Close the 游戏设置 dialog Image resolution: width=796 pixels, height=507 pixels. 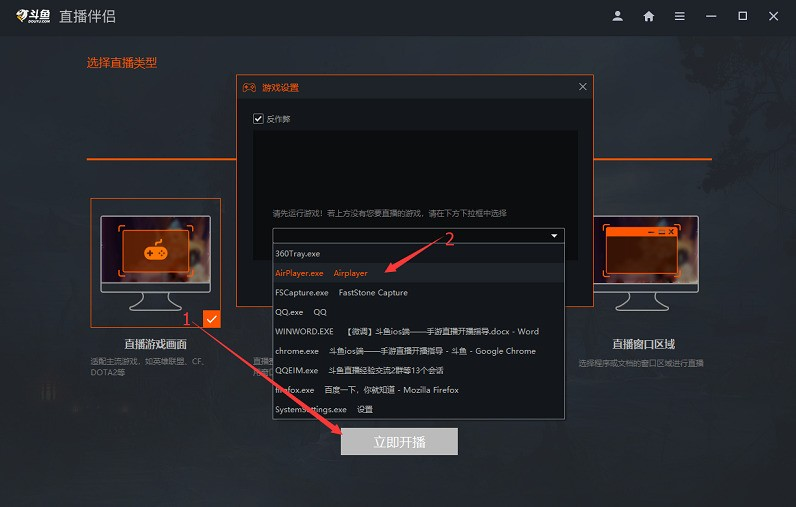click(582, 88)
